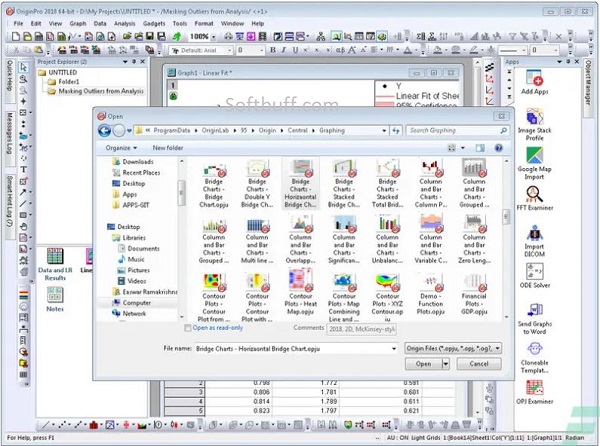Click the Comments field in Open dialog

[x=361, y=329]
